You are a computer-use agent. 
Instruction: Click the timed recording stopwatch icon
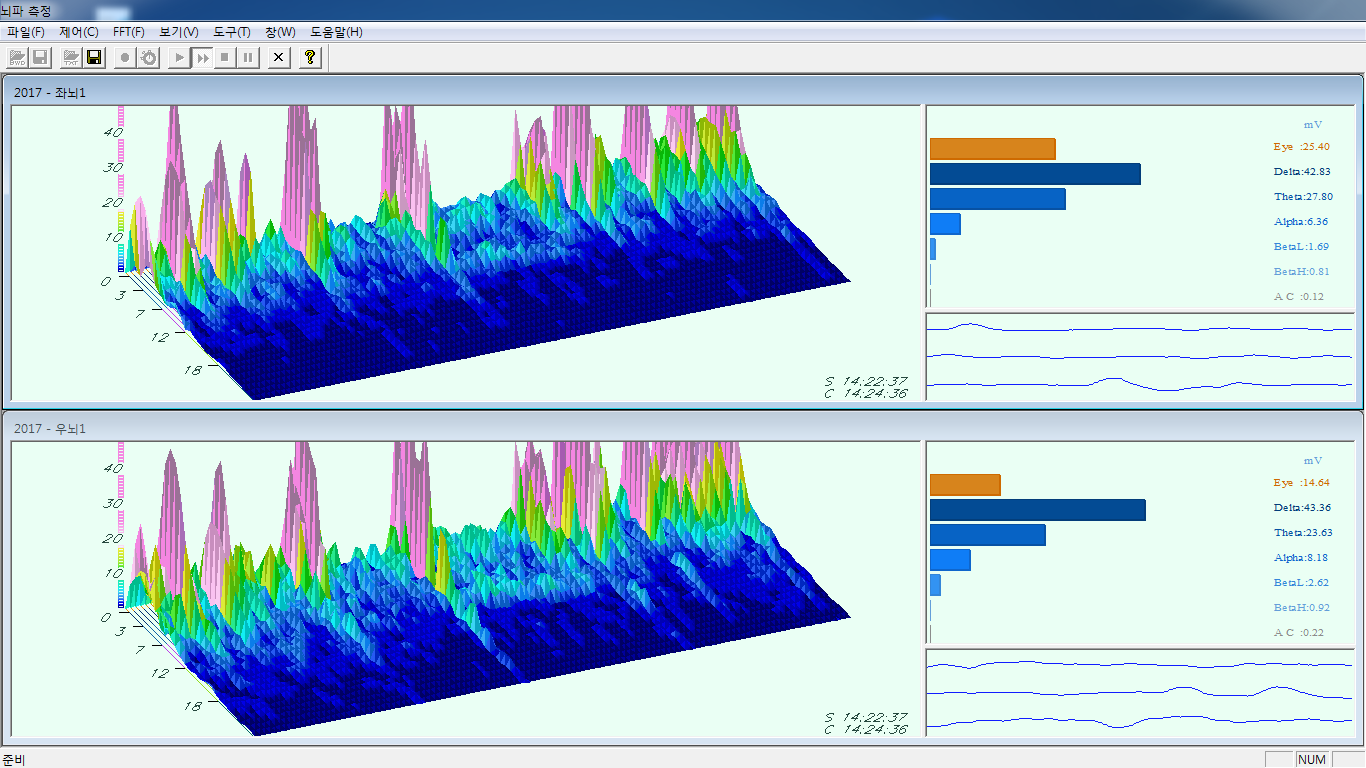point(148,58)
